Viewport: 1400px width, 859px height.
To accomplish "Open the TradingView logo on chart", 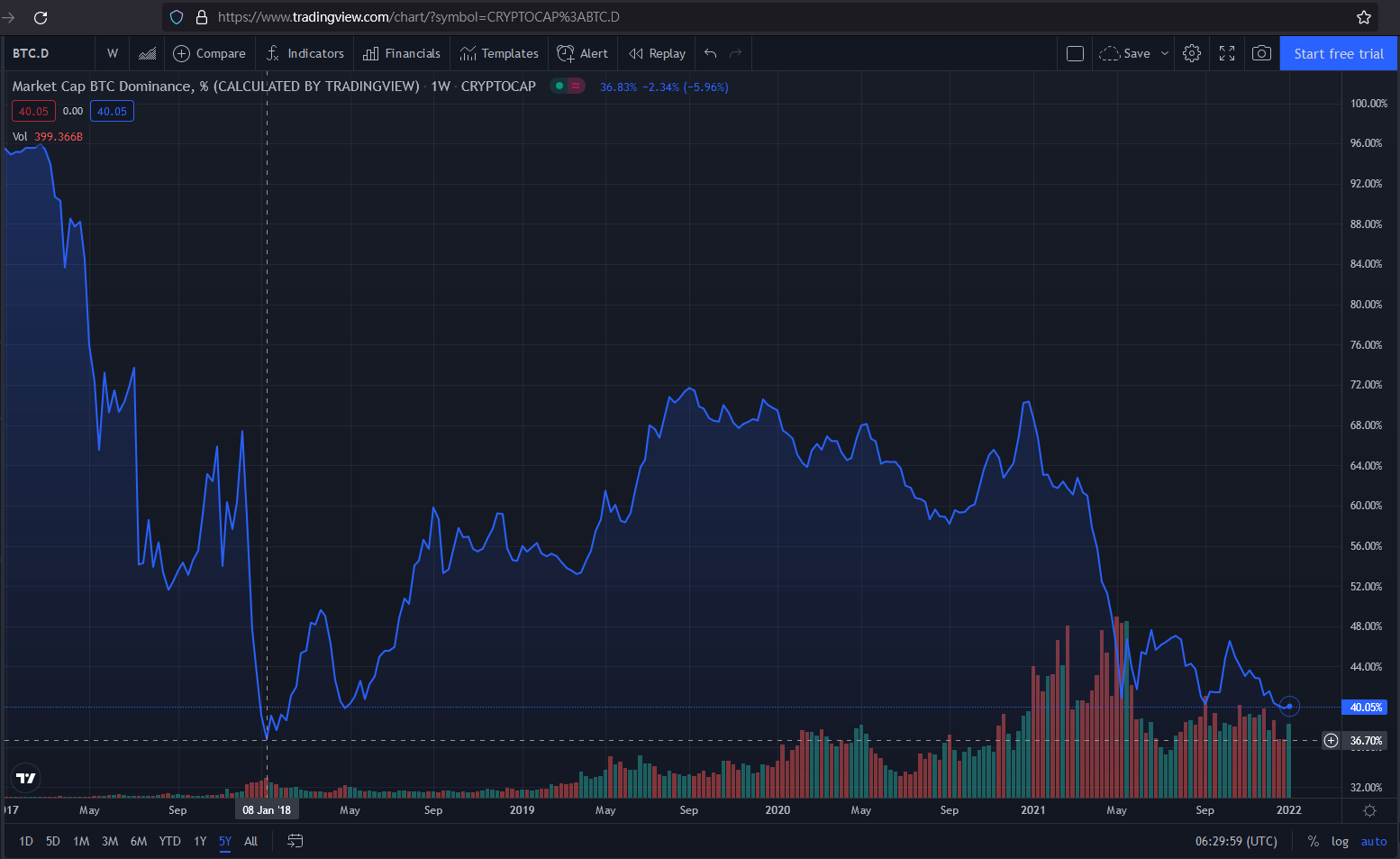I will point(26,778).
